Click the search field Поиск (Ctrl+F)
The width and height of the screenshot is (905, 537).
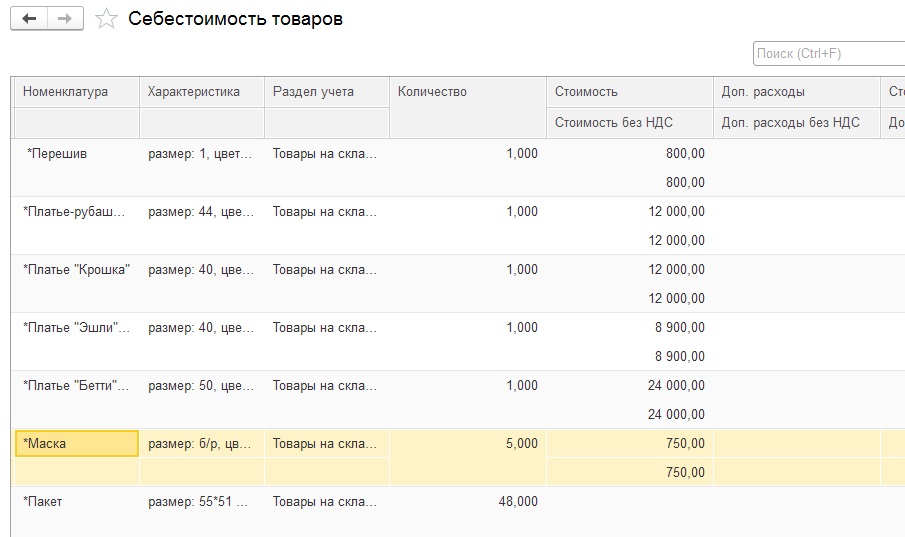828,53
